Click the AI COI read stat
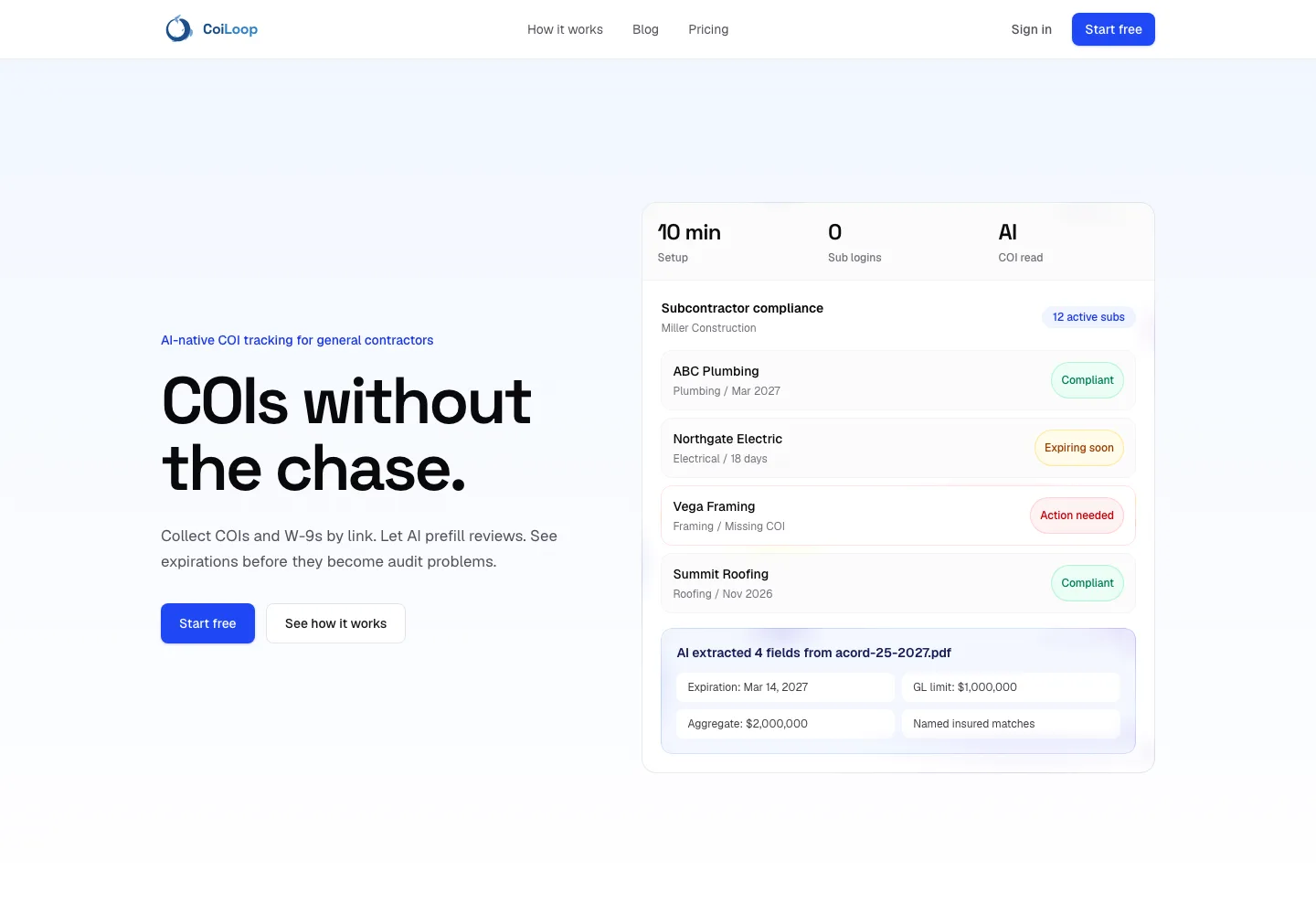The height and width of the screenshot is (914, 1316). [x=1021, y=242]
